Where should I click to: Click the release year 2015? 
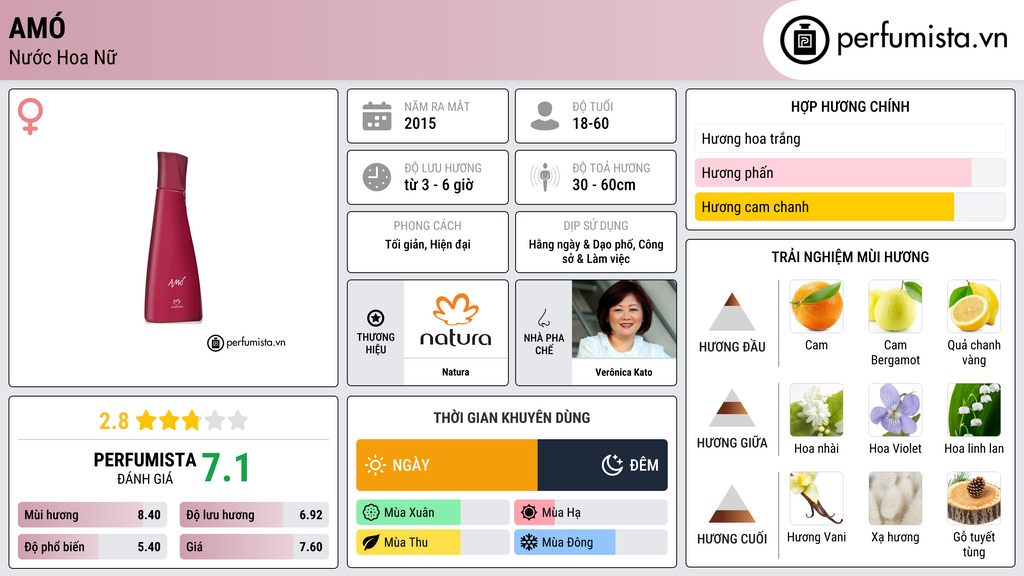coord(420,123)
